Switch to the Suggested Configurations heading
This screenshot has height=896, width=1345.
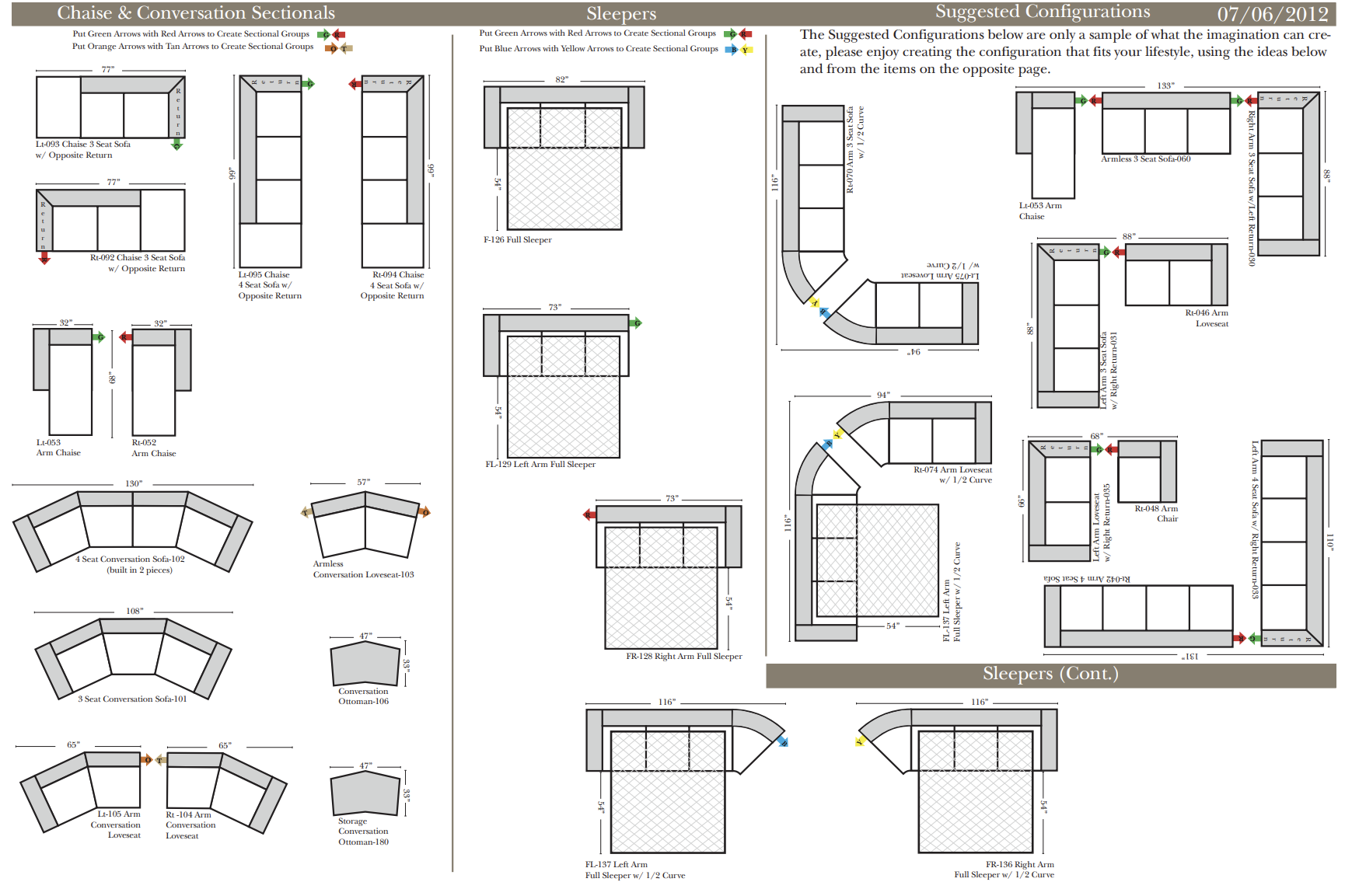(x=1042, y=12)
